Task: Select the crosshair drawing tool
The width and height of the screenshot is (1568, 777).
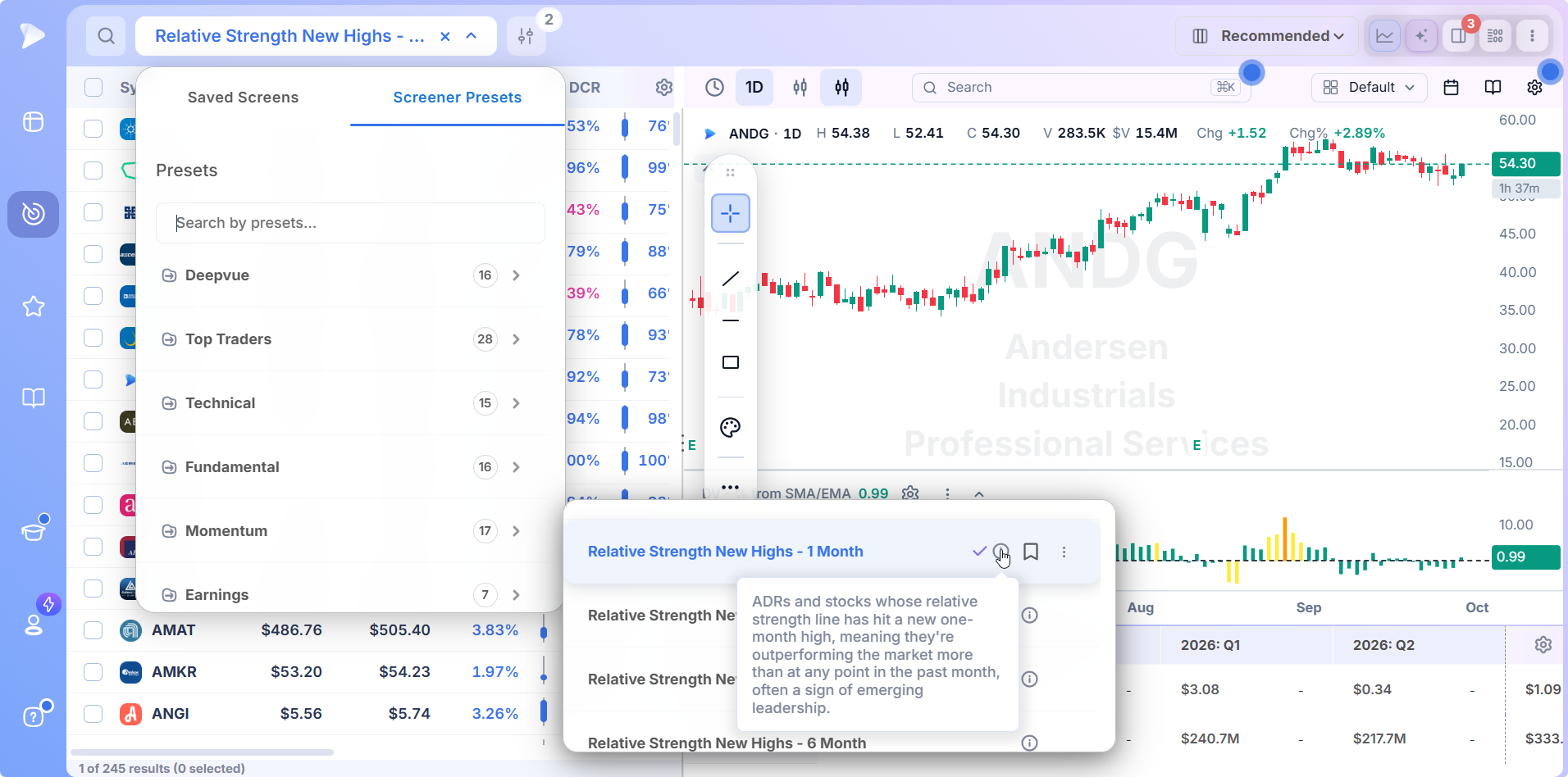Action: click(x=730, y=214)
